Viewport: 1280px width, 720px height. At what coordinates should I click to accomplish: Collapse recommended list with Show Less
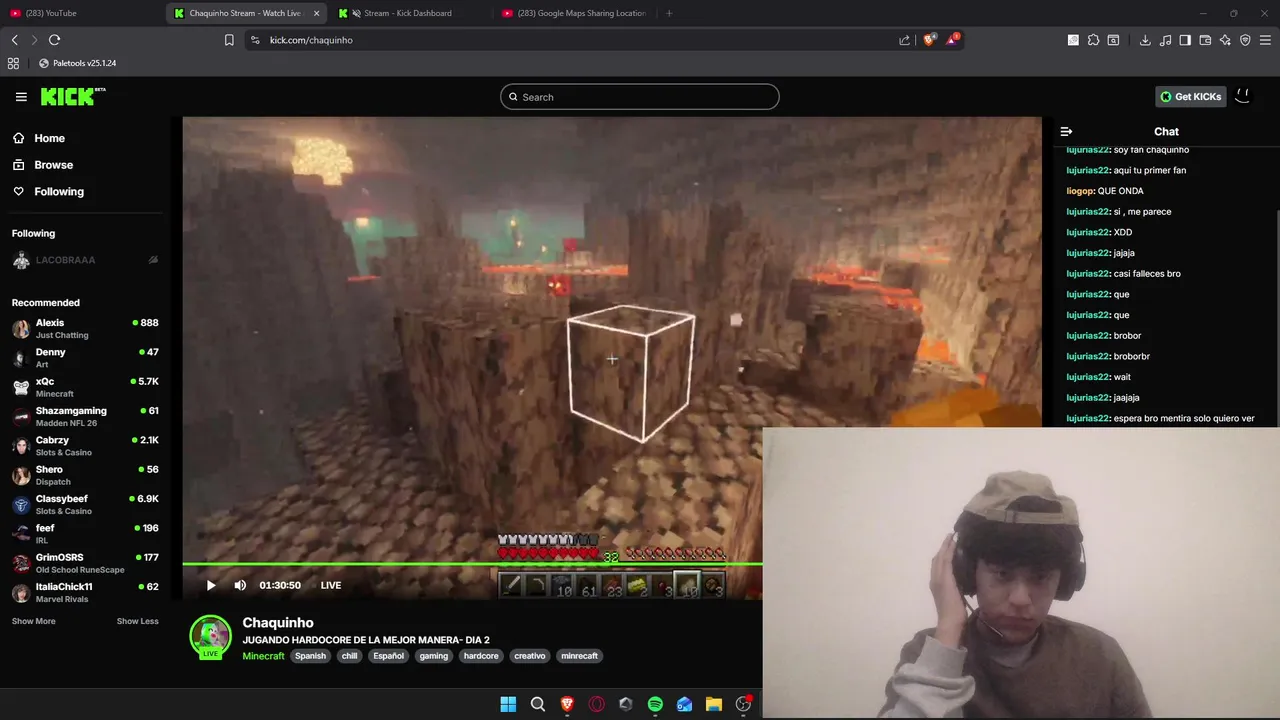(x=137, y=621)
